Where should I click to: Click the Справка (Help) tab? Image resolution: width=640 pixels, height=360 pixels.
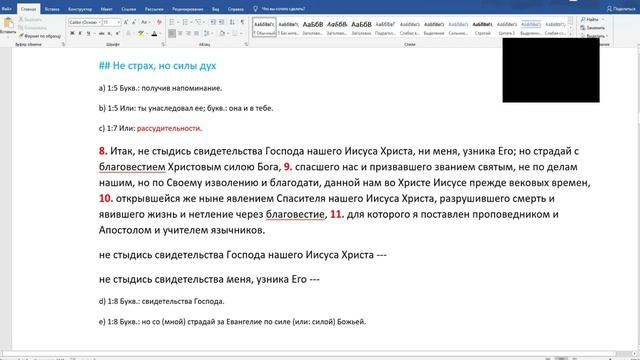coord(236,9)
